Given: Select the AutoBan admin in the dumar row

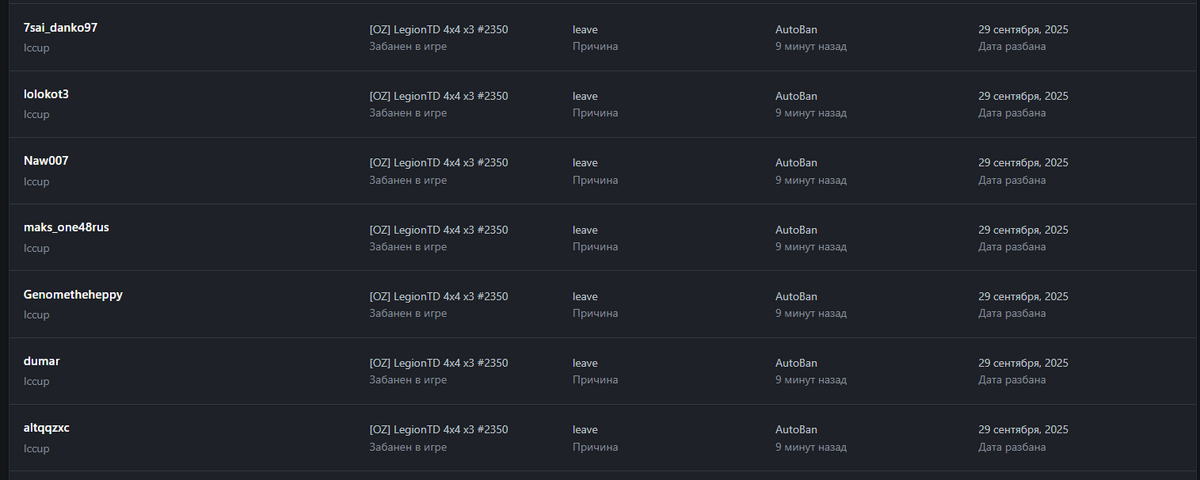Looking at the screenshot, I should [796, 363].
